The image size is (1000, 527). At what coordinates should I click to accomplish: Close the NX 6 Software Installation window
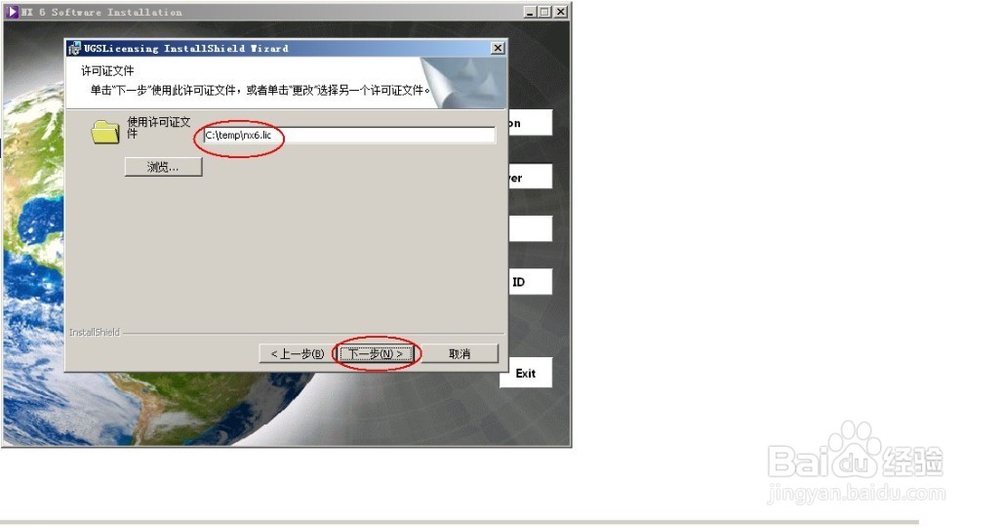tap(560, 11)
